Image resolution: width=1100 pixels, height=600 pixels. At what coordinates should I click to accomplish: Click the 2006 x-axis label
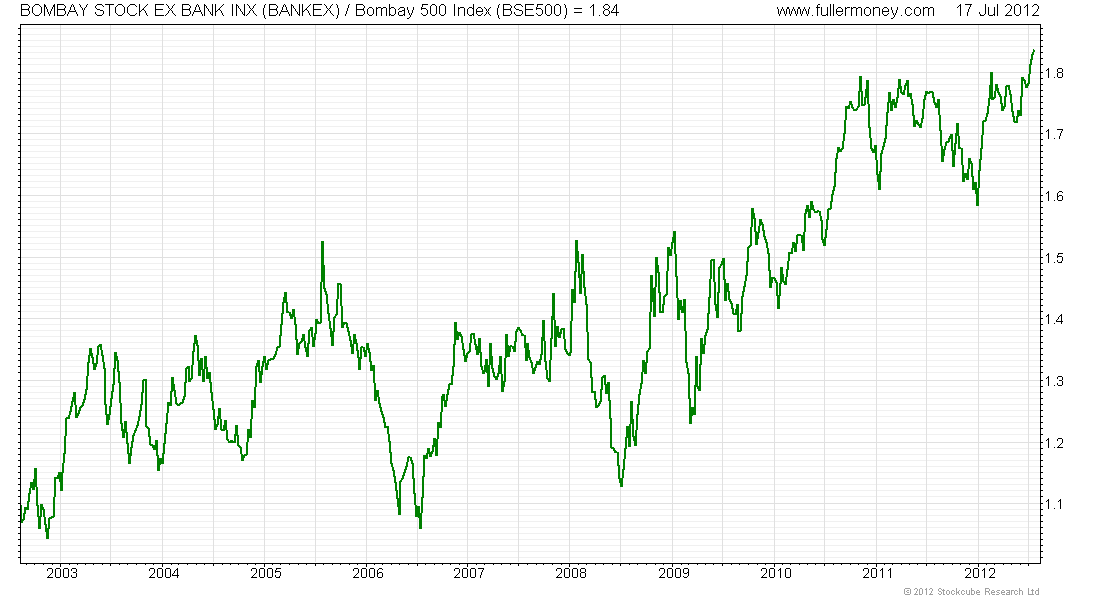point(368,573)
